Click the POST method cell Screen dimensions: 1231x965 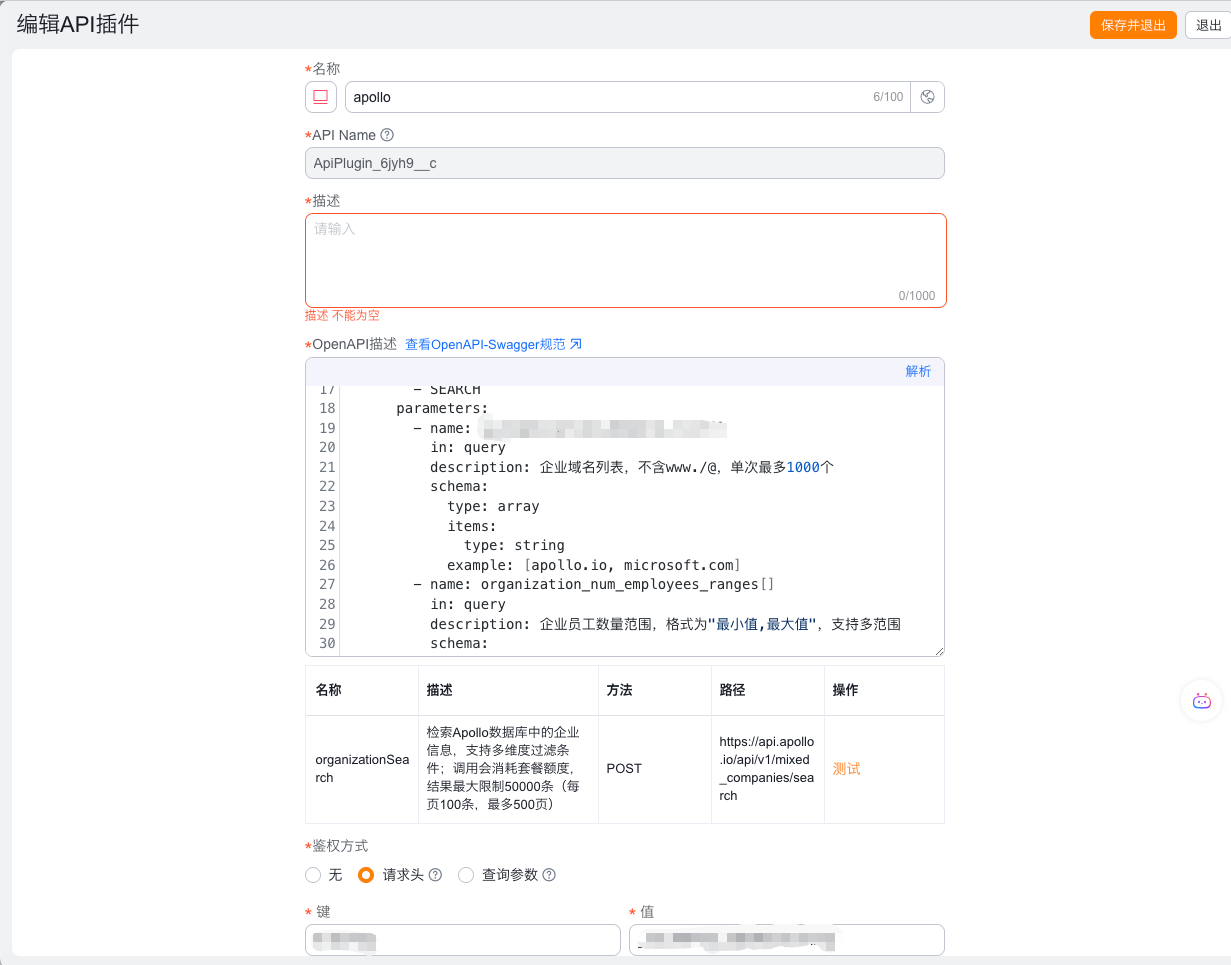(655, 769)
